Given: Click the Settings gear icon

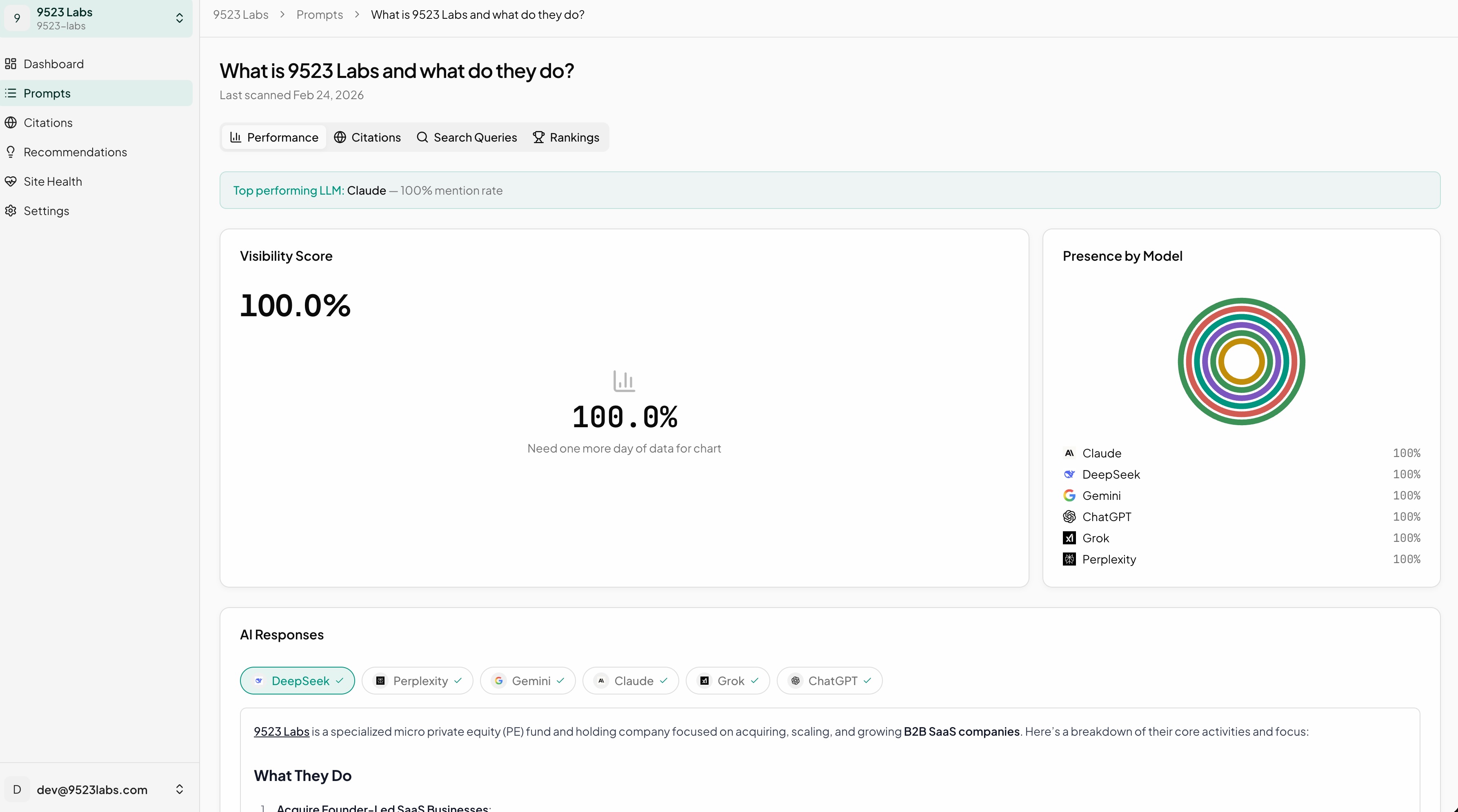Looking at the screenshot, I should (x=11, y=211).
